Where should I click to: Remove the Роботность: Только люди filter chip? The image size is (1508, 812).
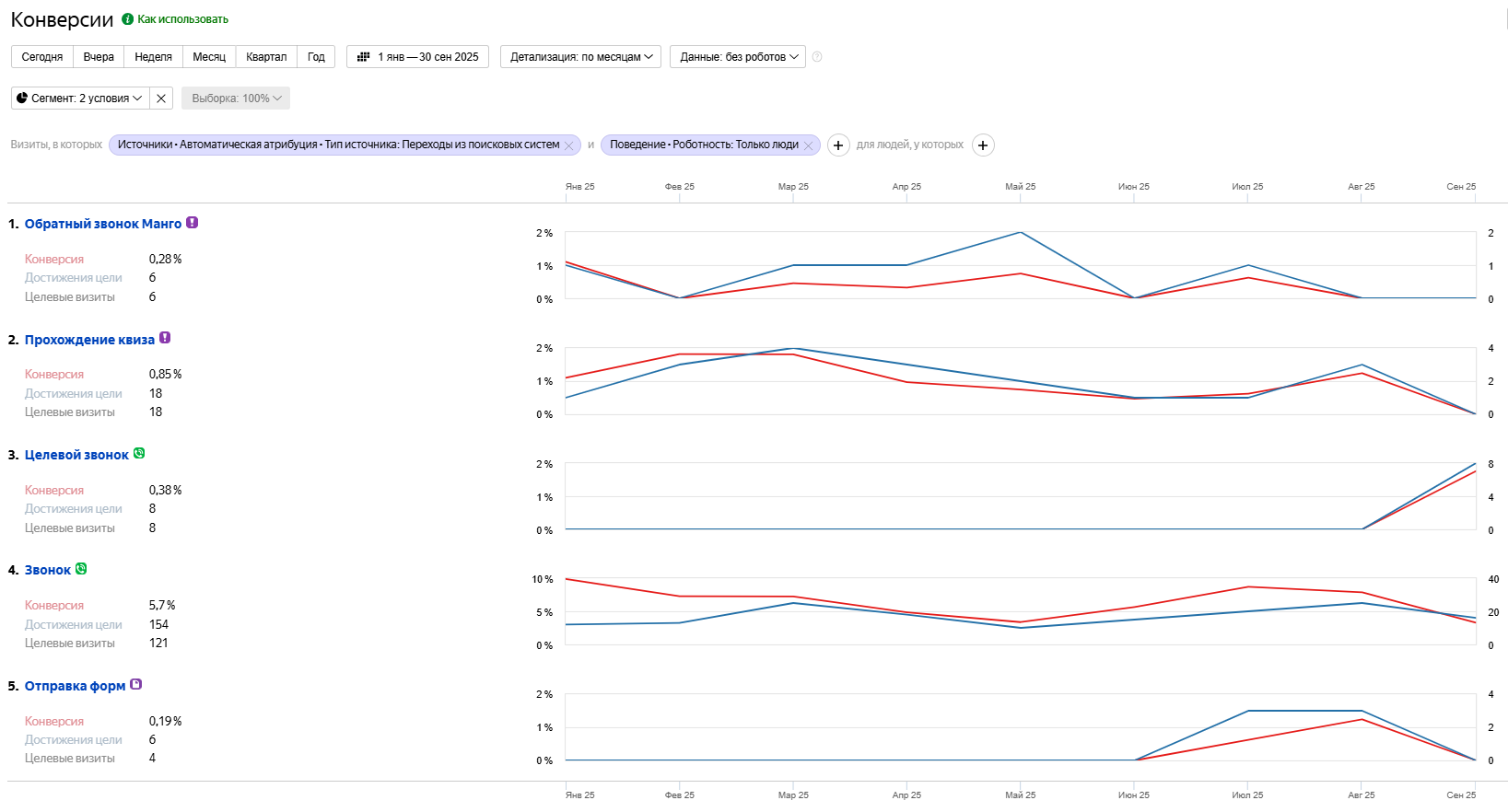click(x=809, y=145)
